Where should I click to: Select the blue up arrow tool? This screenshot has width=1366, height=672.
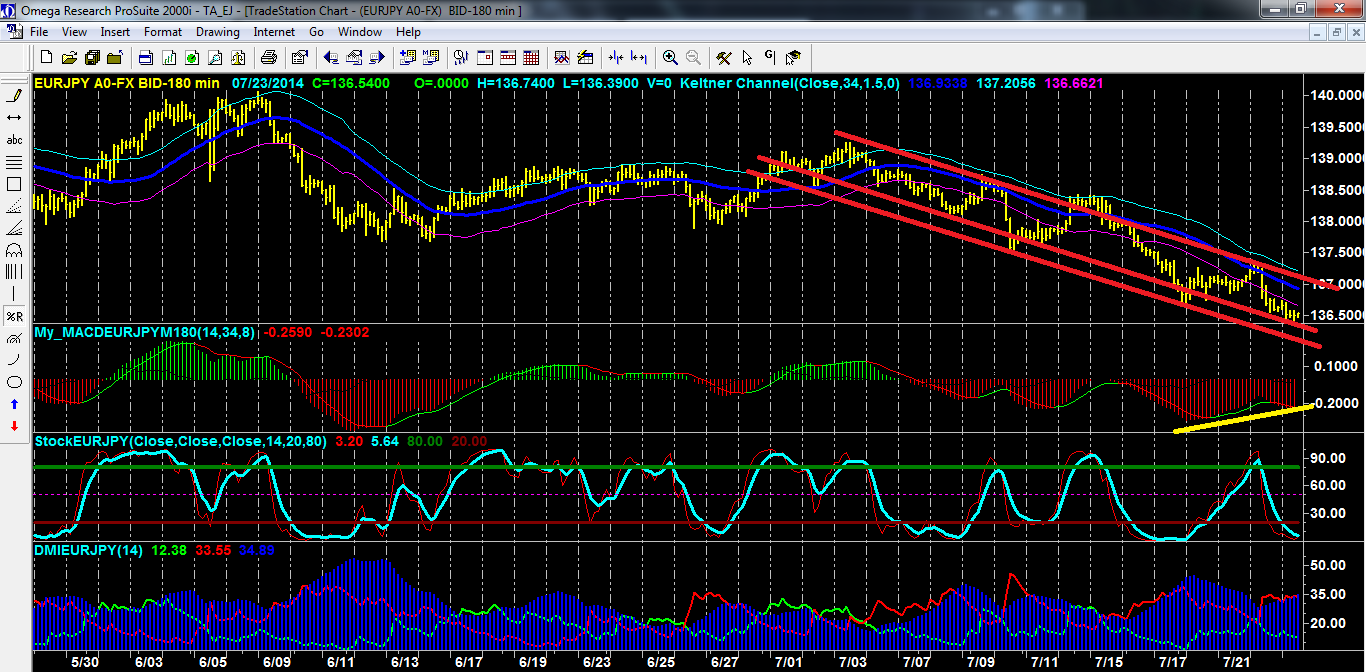point(15,404)
